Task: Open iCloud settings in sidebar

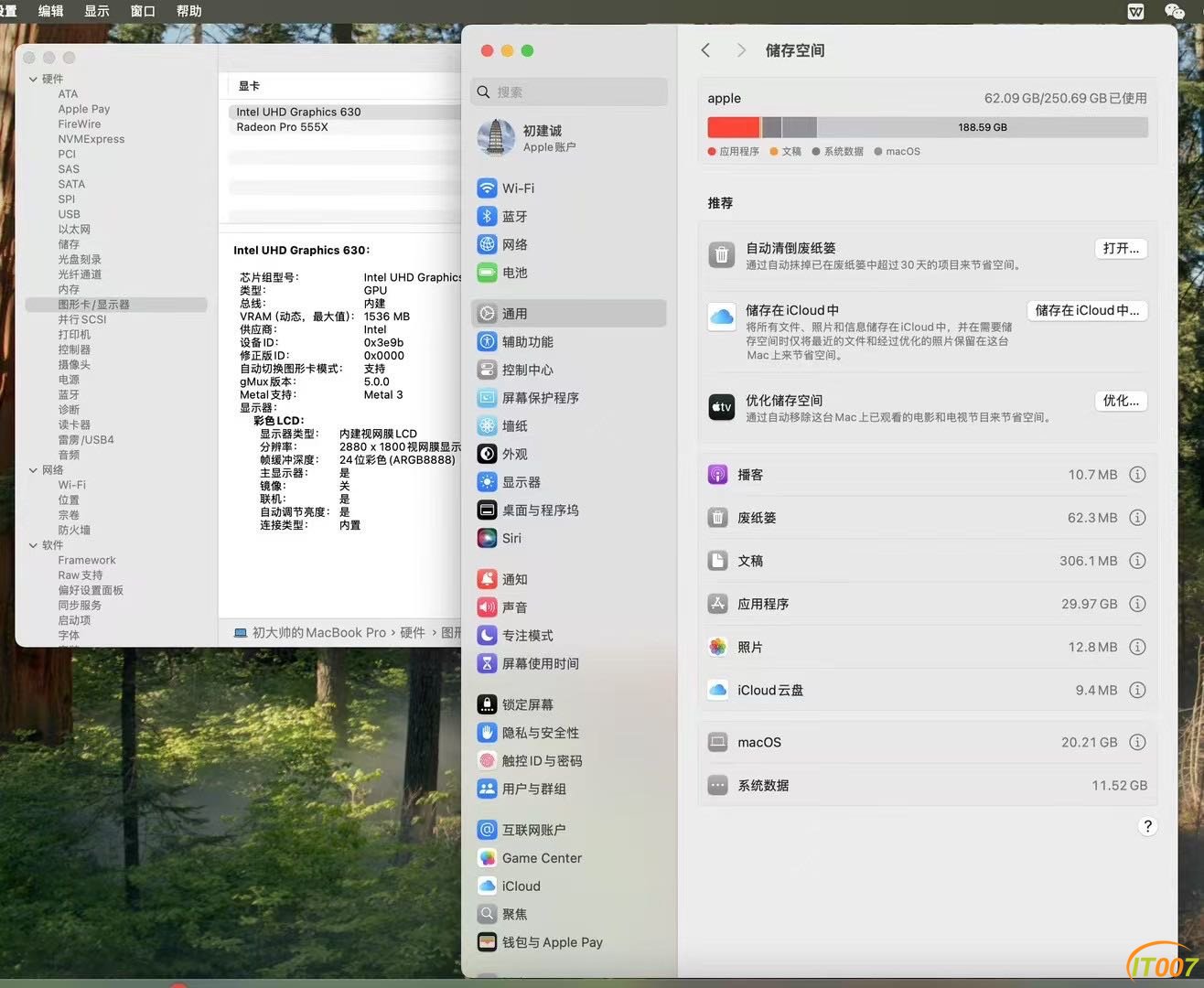Action: point(569,886)
